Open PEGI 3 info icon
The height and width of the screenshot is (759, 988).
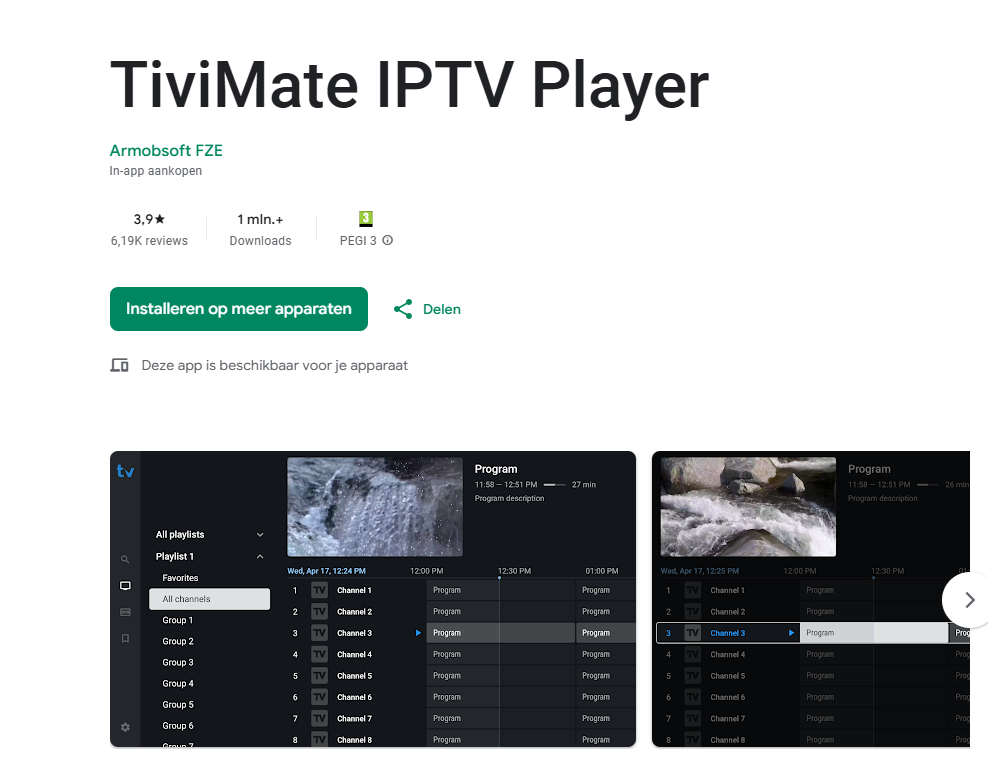[388, 240]
